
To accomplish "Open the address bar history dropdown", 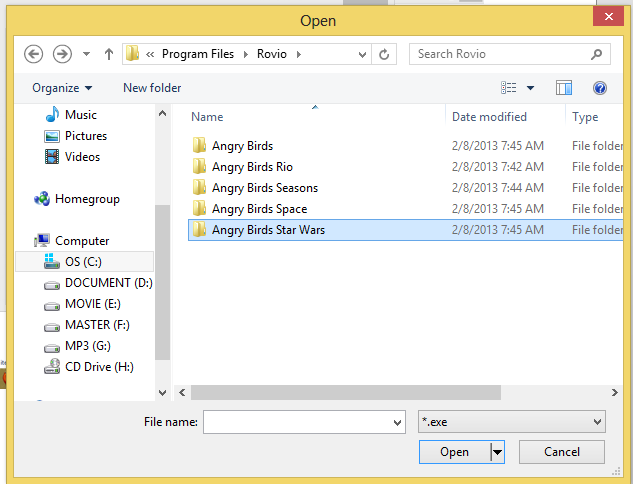I will (x=362, y=54).
